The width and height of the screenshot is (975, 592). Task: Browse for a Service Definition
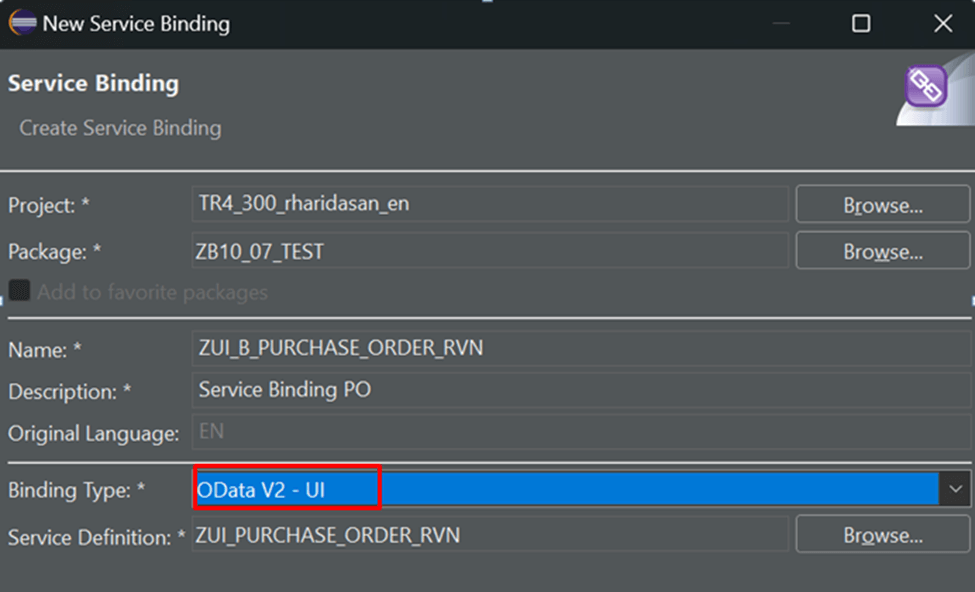click(882, 535)
